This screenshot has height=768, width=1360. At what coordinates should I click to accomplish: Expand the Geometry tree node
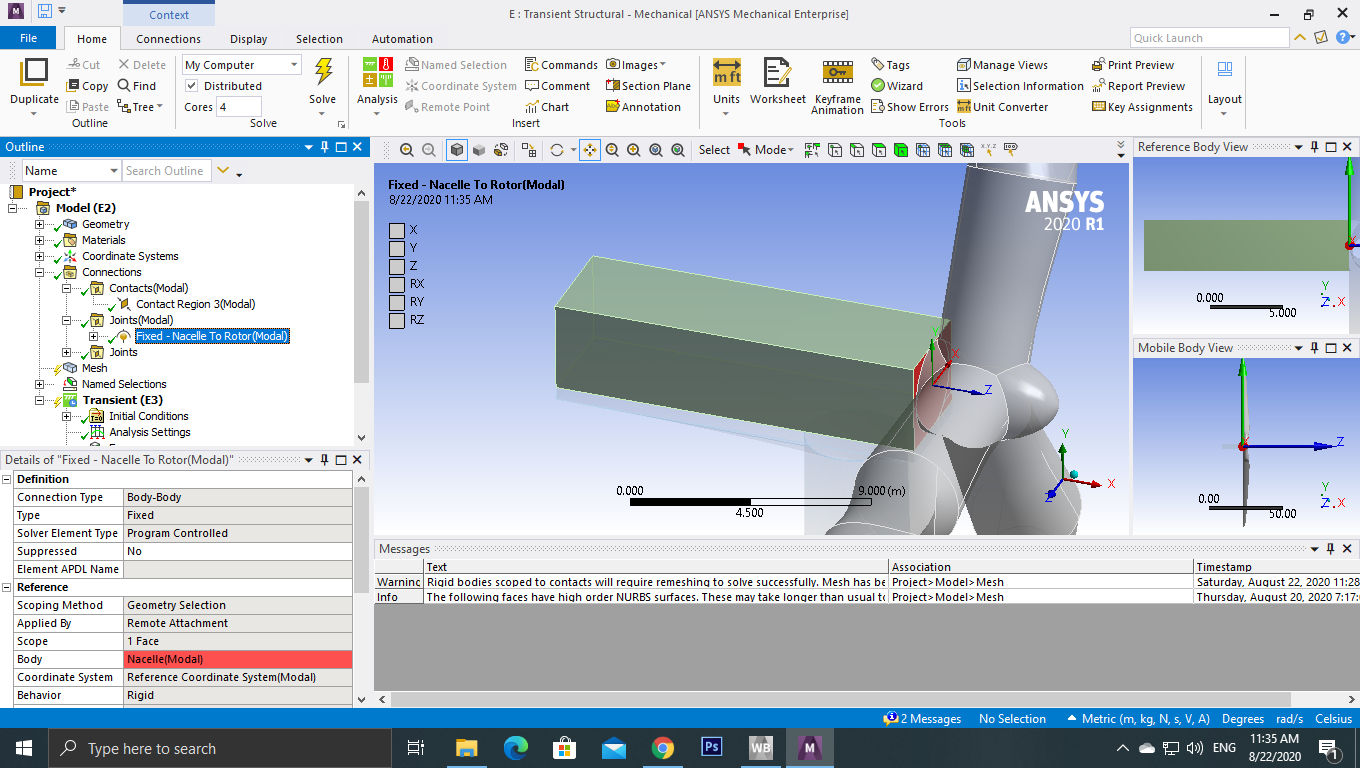pos(40,224)
